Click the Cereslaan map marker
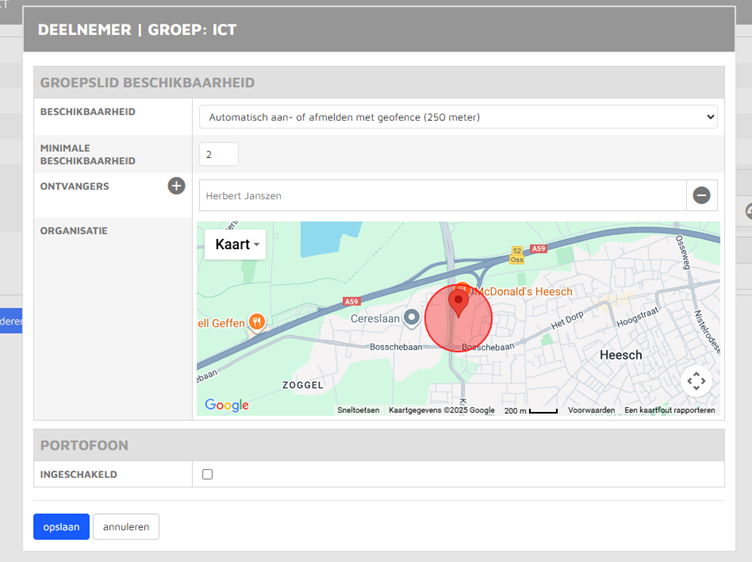752x562 pixels. click(x=411, y=318)
